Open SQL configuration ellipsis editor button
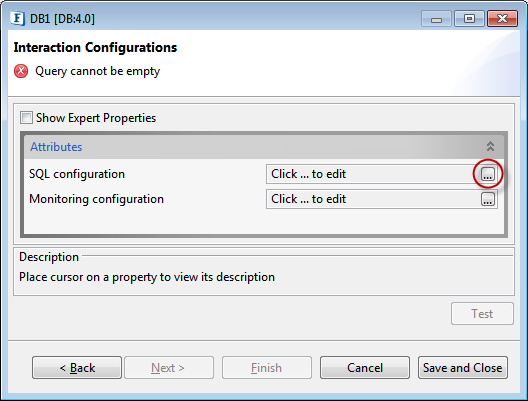Screen dimensions: 528x401 pyautogui.click(x=488, y=174)
